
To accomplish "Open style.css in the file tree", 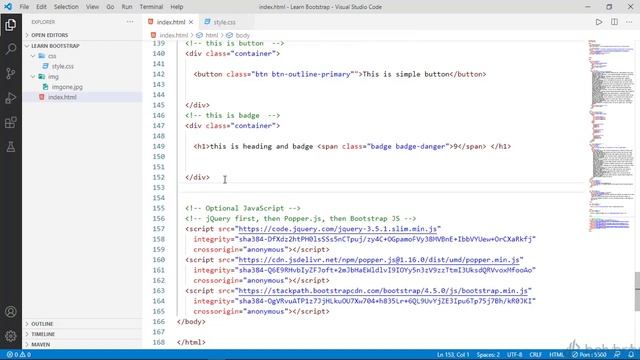I will pyautogui.click(x=62, y=66).
